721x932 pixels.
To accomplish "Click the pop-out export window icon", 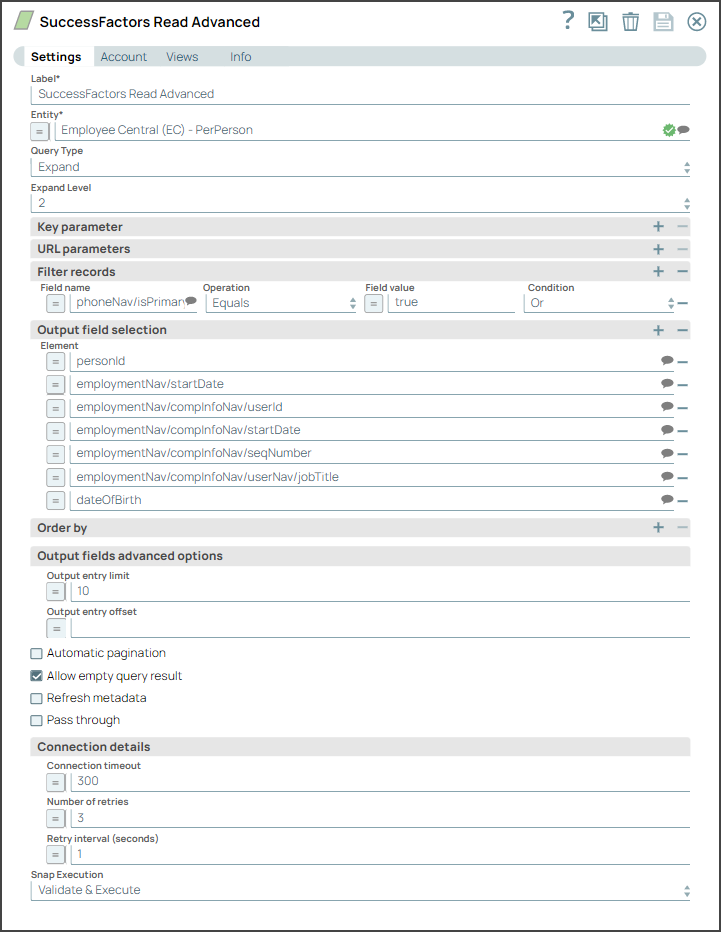I will [x=597, y=22].
